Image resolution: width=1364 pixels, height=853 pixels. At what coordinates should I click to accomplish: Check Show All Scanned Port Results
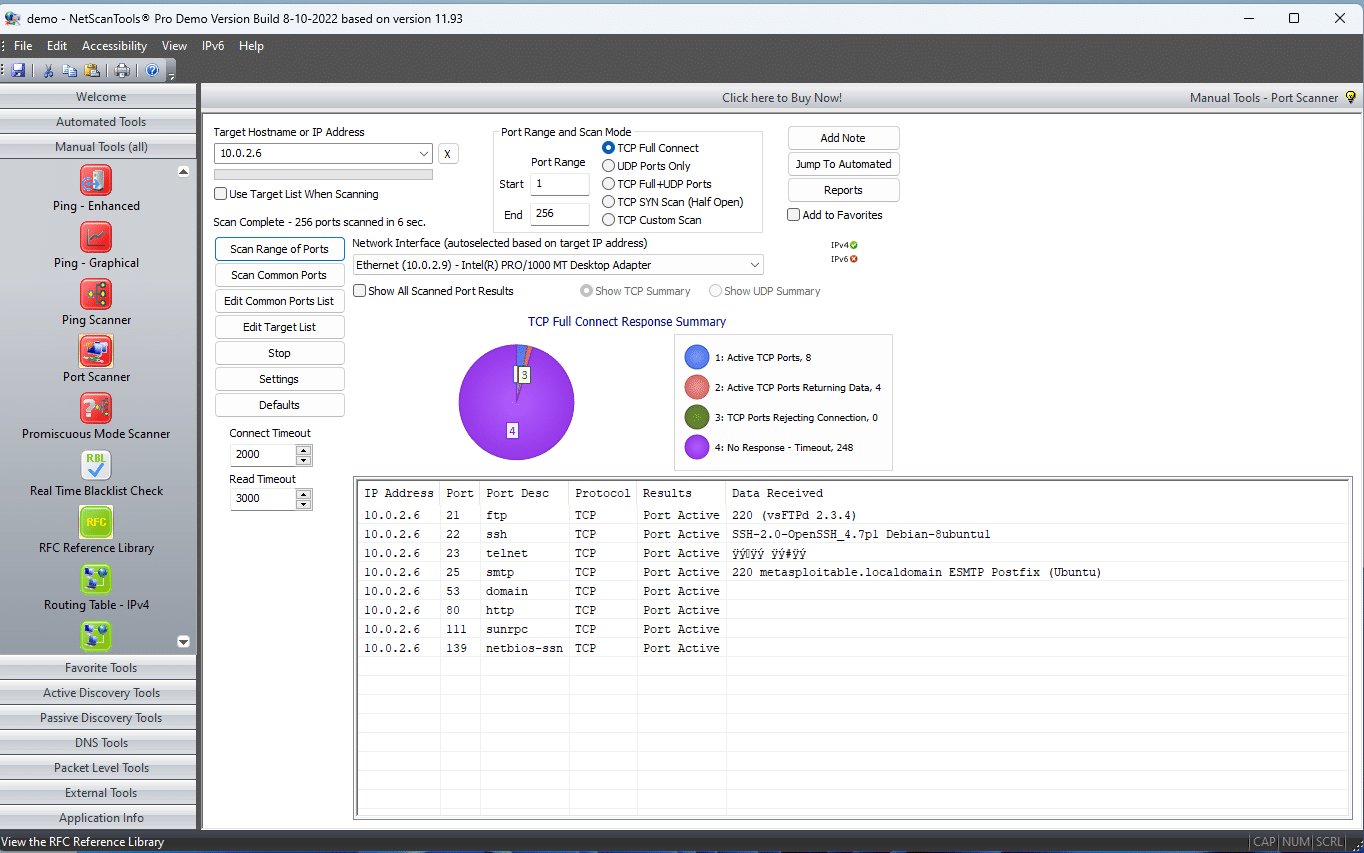tap(360, 291)
